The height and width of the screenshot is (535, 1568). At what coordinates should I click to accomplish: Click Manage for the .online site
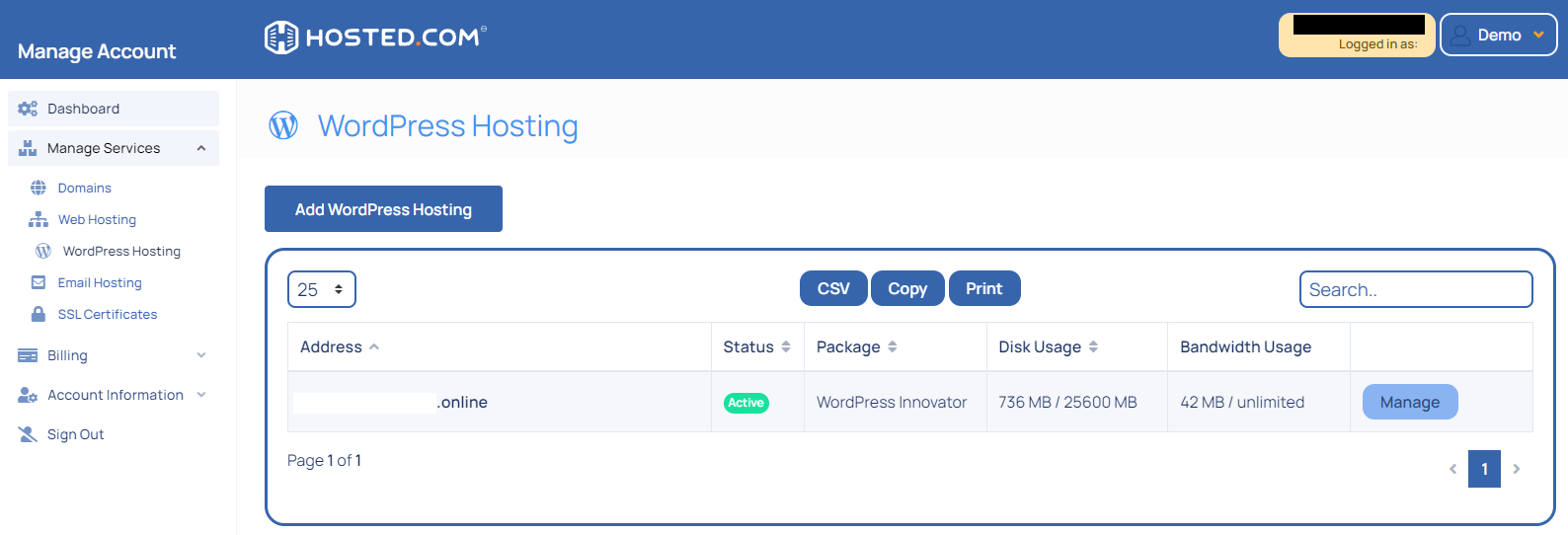click(x=1410, y=402)
